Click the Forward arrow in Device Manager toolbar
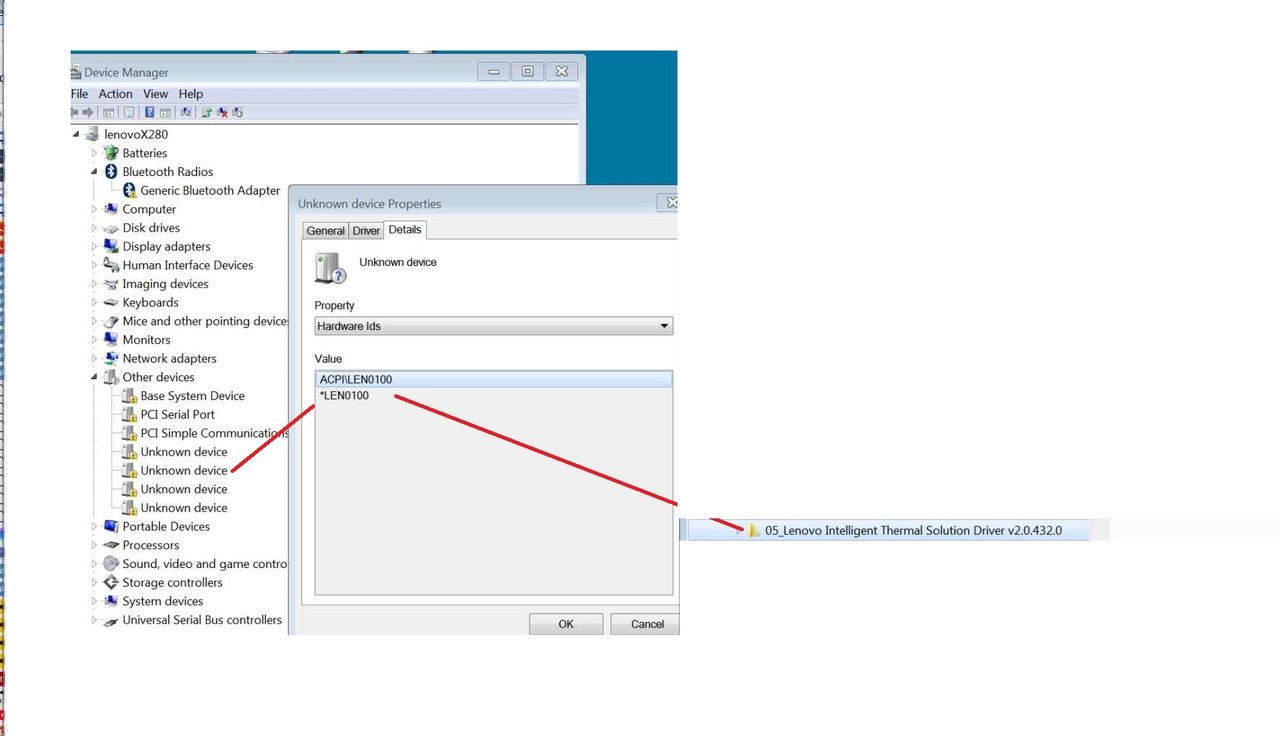Screen dimensions: 1280x736 pyautogui.click(x=88, y=112)
